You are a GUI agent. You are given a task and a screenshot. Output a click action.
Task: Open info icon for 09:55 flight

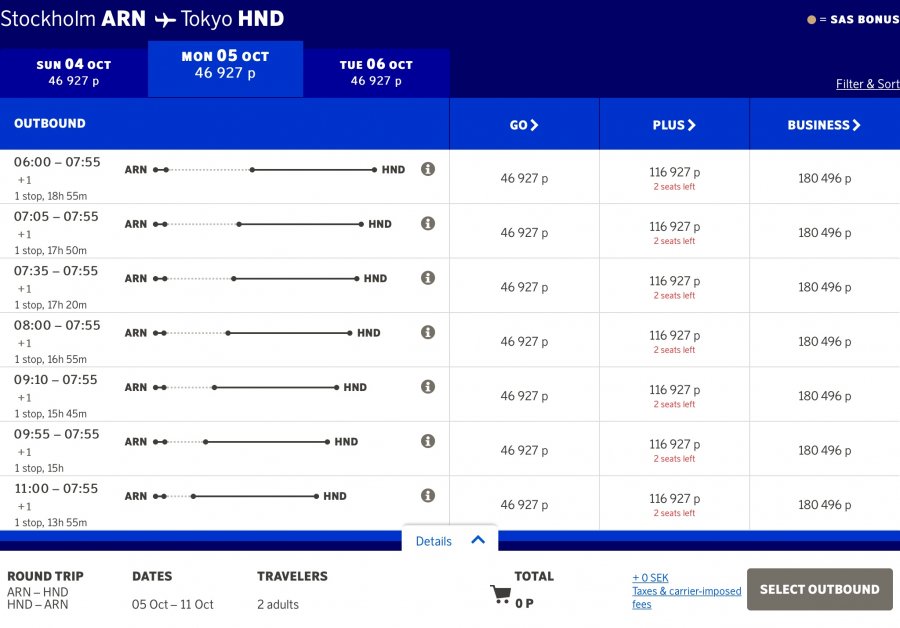[428, 441]
